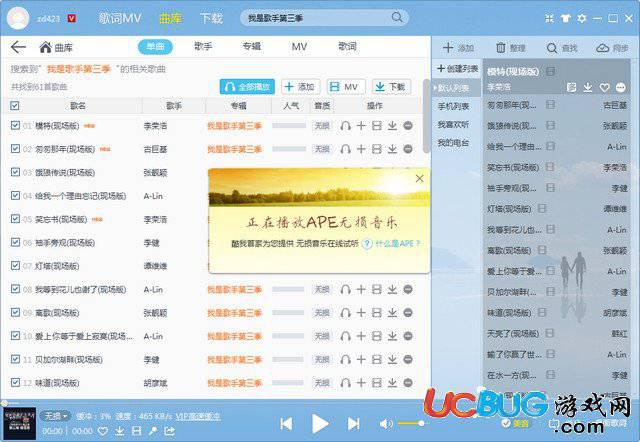
Task: Click the microphone icon in player bar
Action: point(153,431)
